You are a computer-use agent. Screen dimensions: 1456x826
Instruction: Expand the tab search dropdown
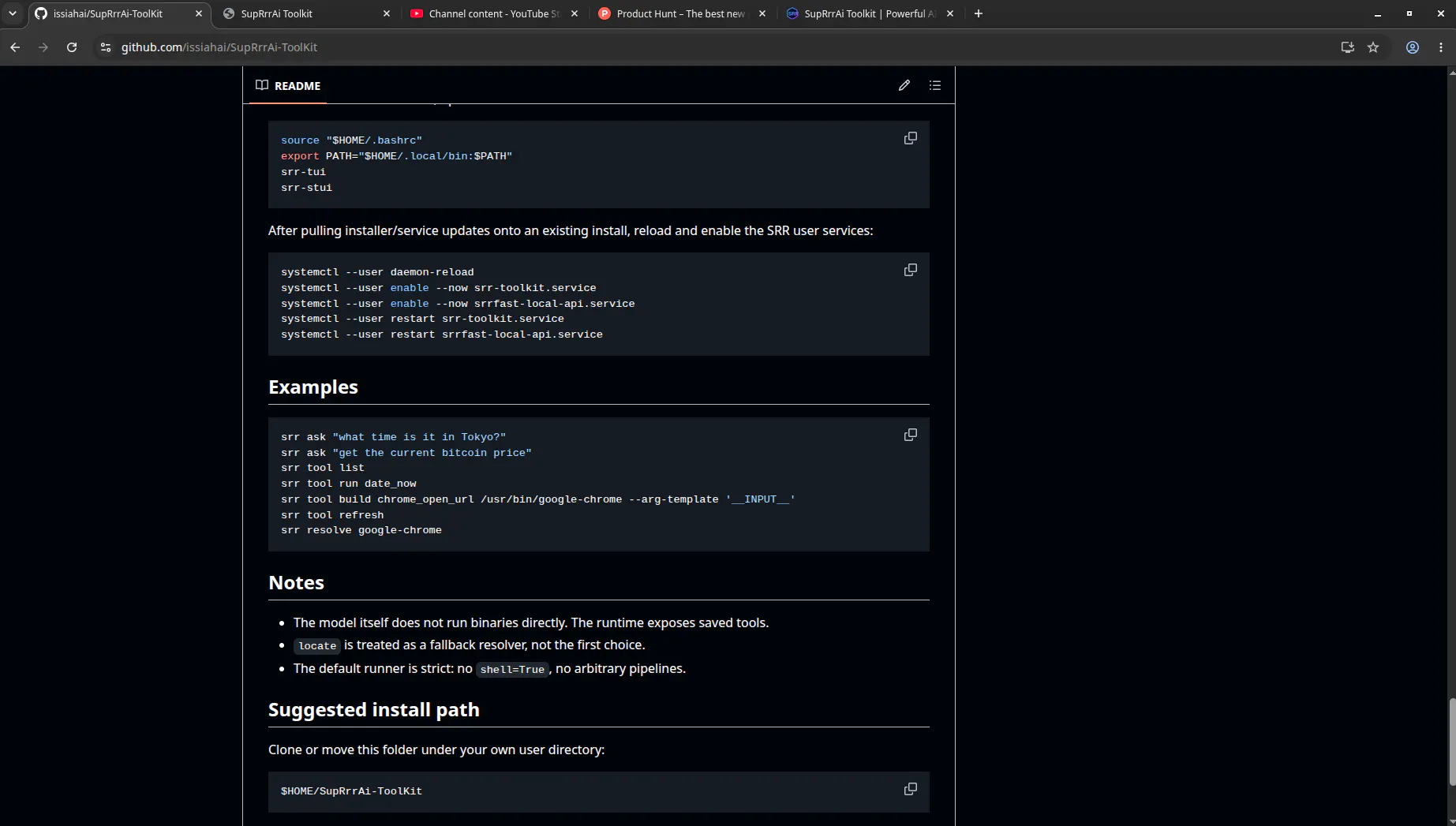click(13, 13)
